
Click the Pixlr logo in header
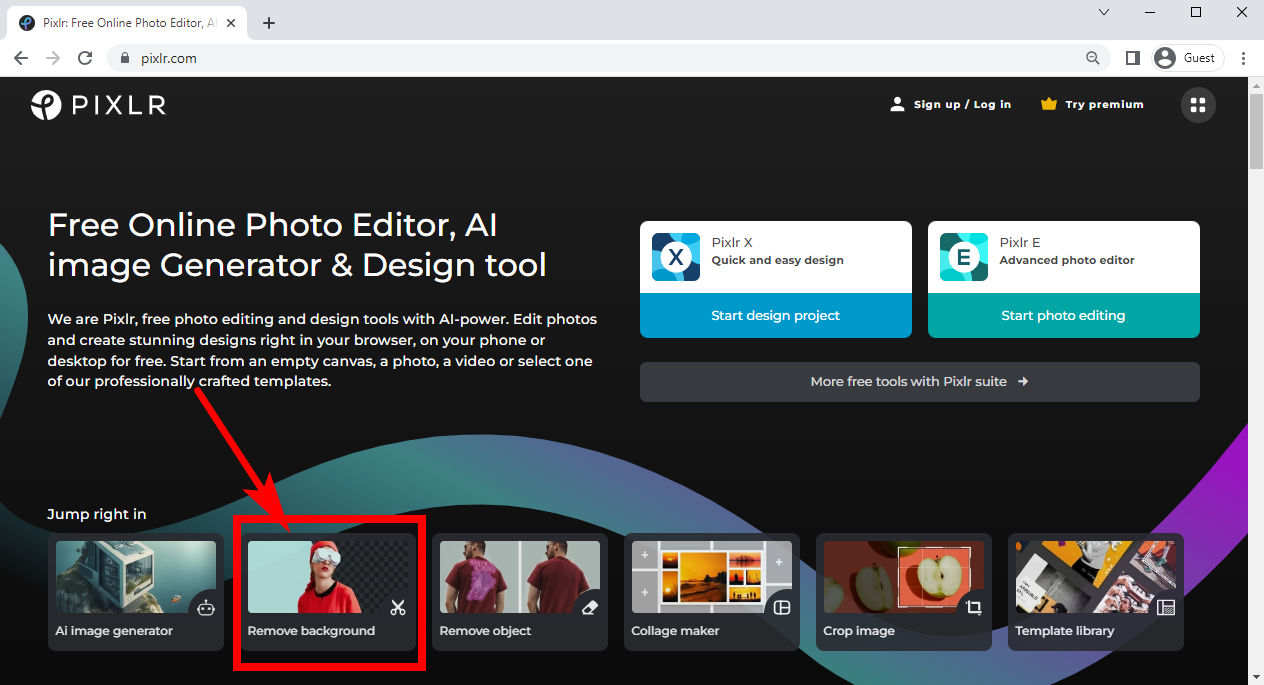[x=98, y=104]
